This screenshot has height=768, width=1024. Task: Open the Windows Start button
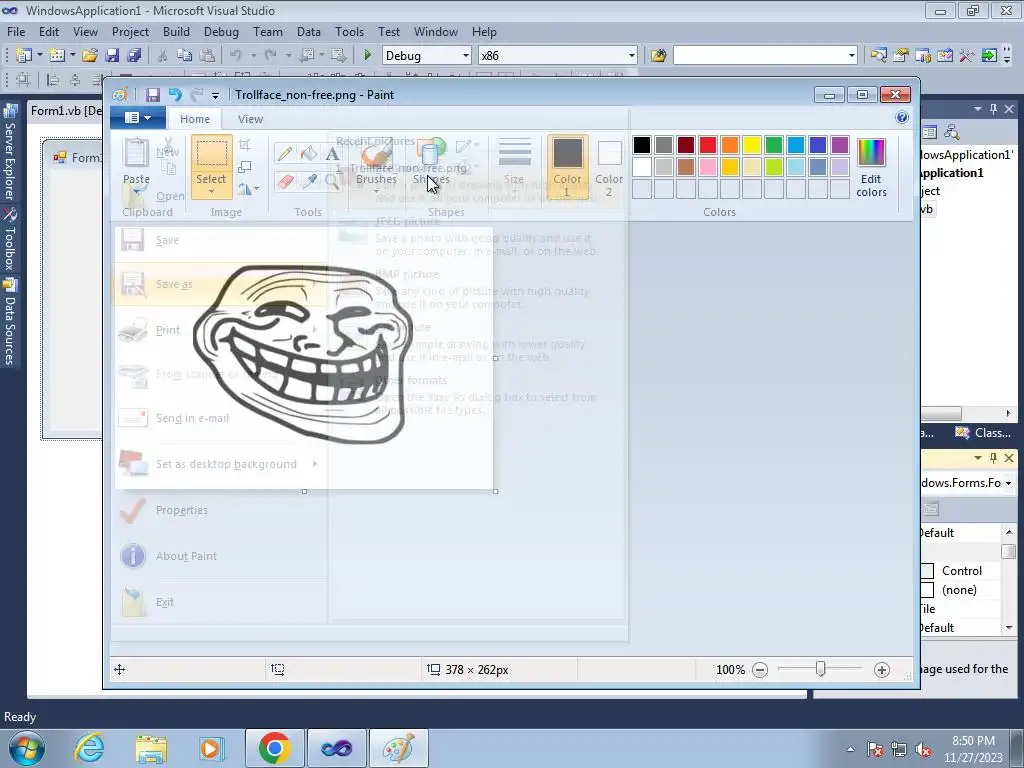point(26,748)
